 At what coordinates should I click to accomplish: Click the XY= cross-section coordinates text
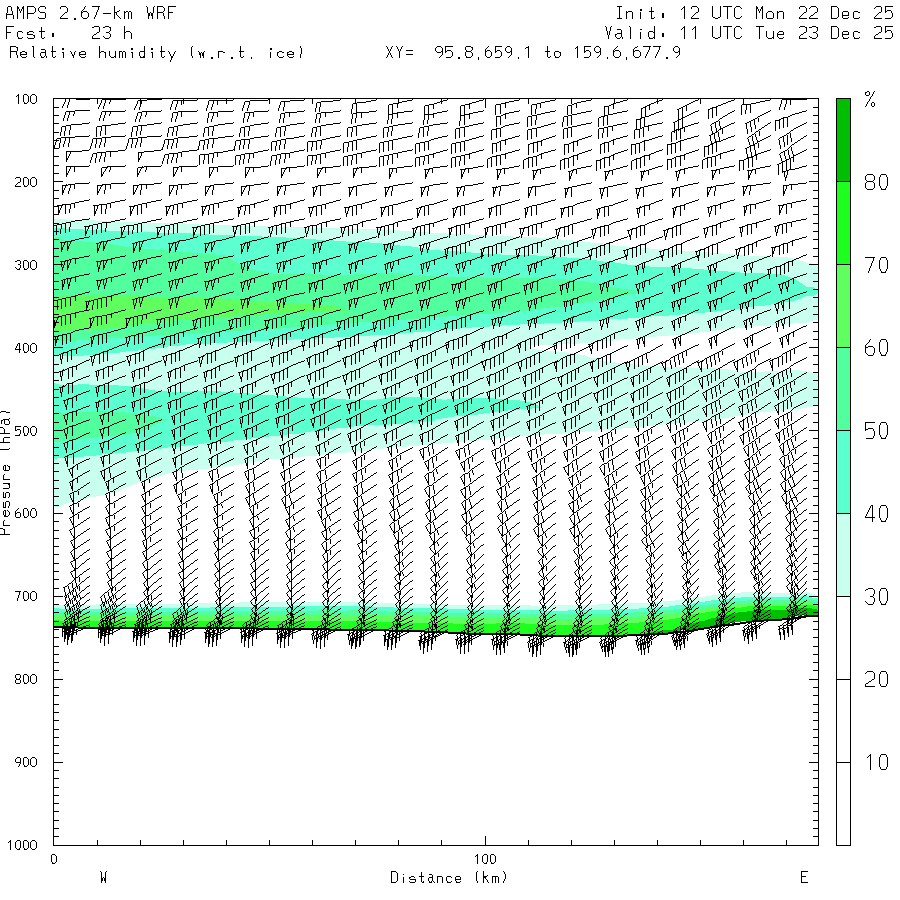[x=533, y=53]
